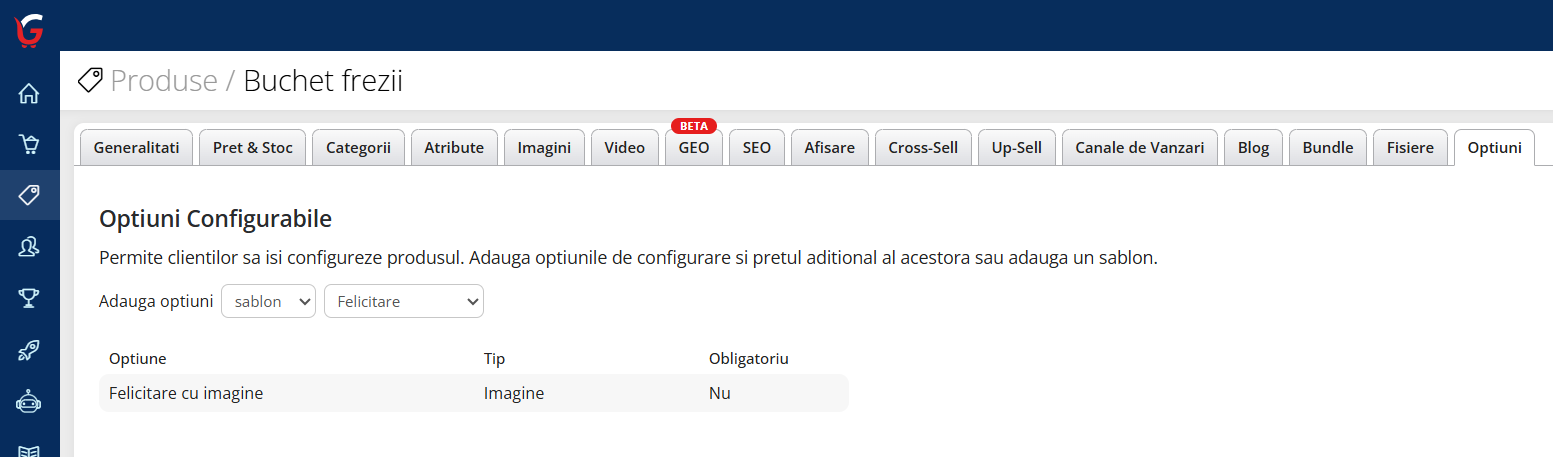Viewport: 1553px width, 457px height.
Task: Open the Video tab
Action: (625, 147)
